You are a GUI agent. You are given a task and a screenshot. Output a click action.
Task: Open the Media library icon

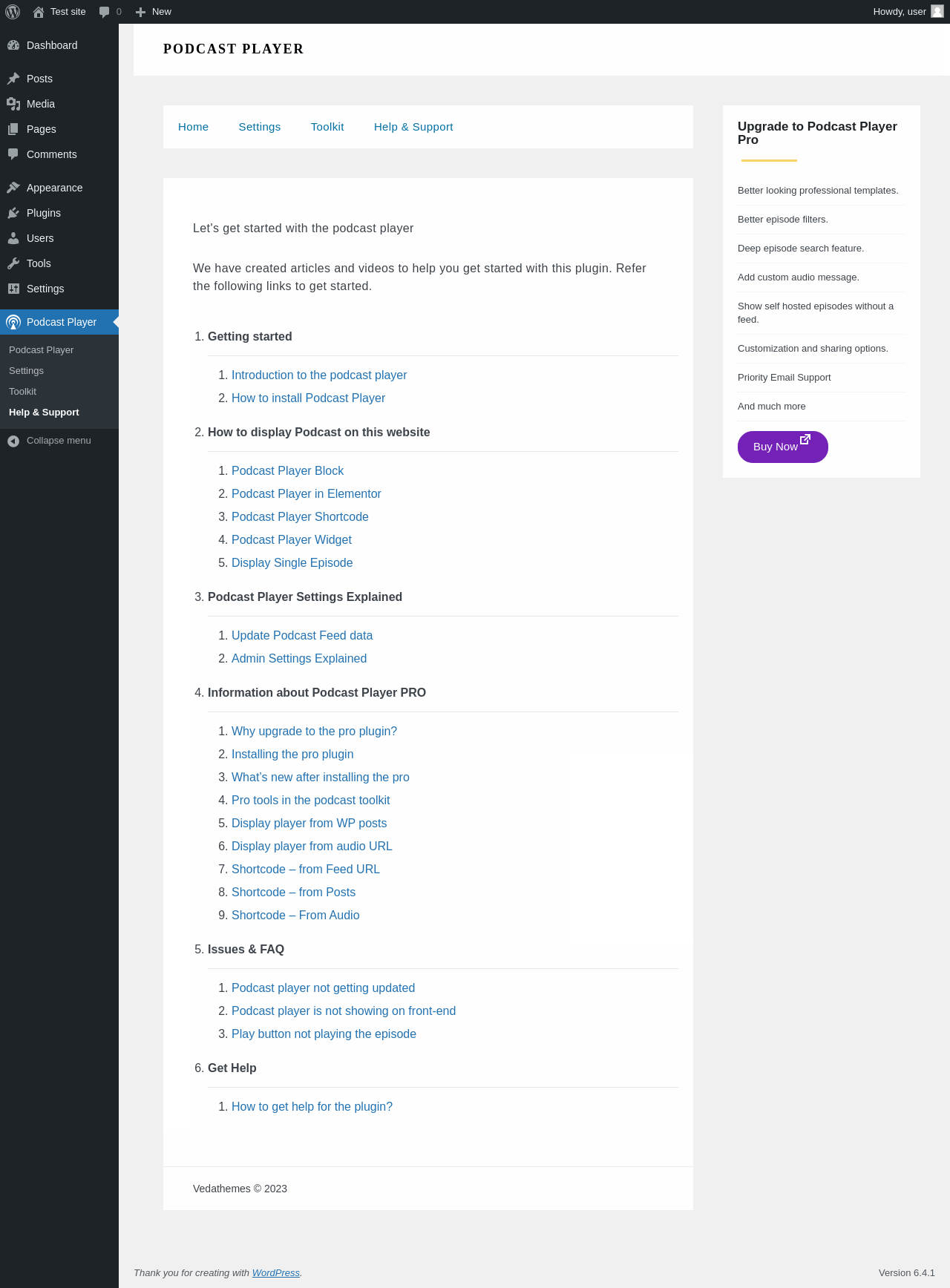[13, 104]
